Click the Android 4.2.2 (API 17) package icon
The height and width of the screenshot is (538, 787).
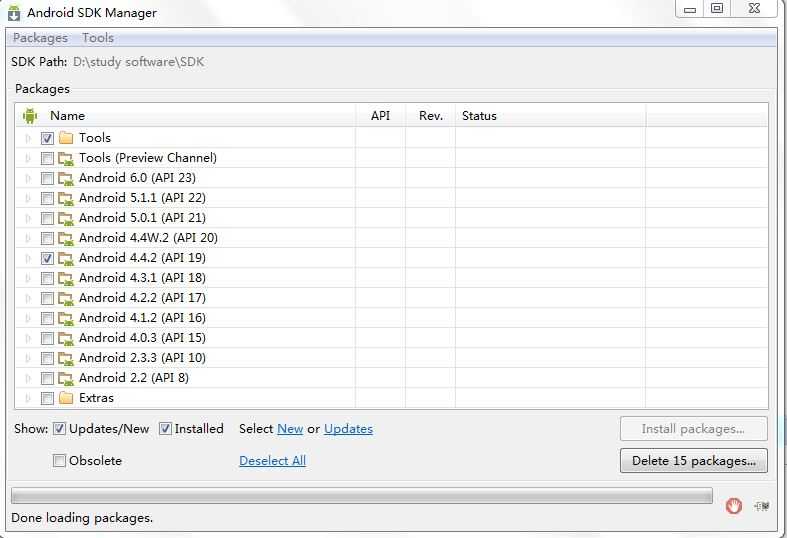pyautogui.click(x=66, y=299)
